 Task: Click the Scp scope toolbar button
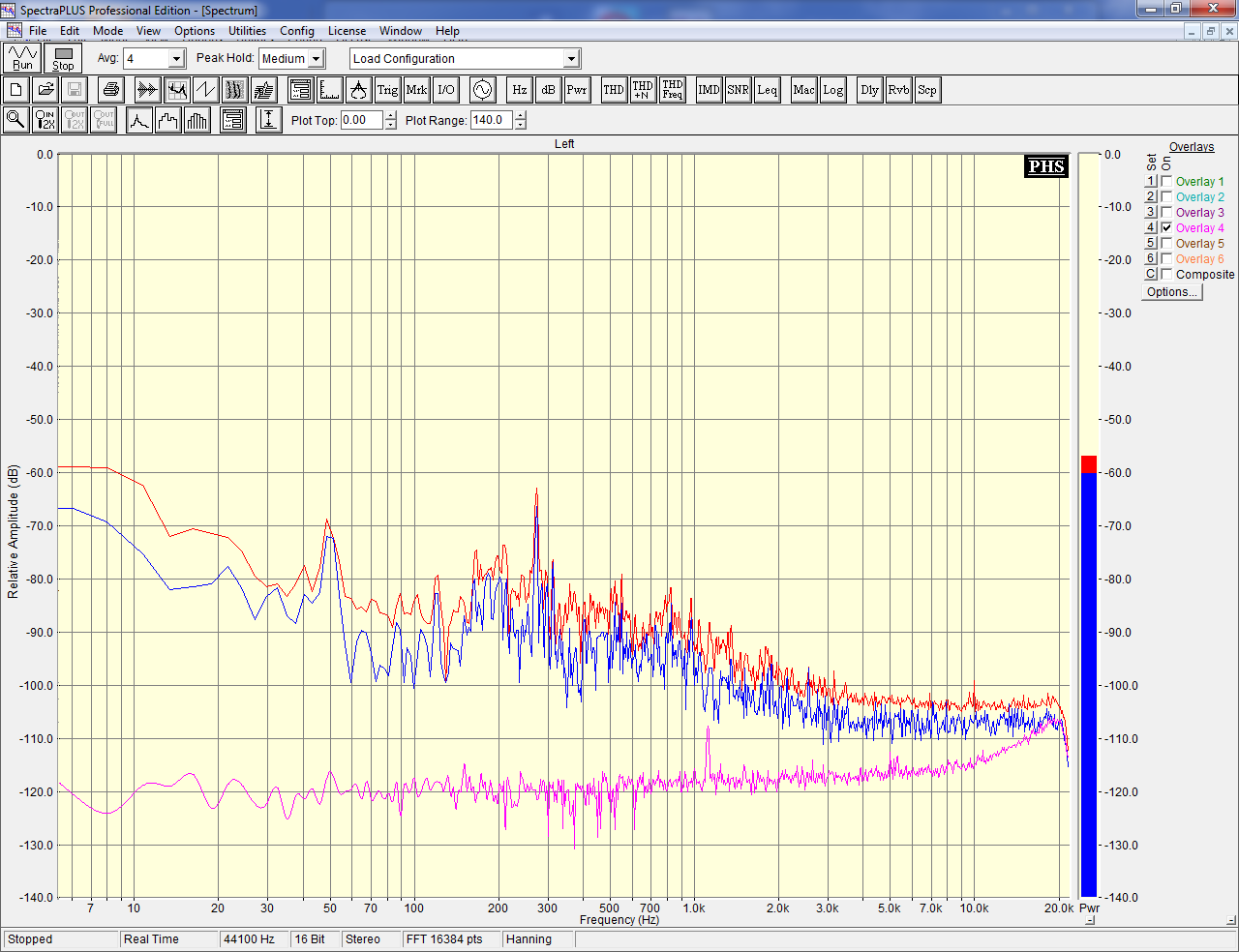click(927, 90)
